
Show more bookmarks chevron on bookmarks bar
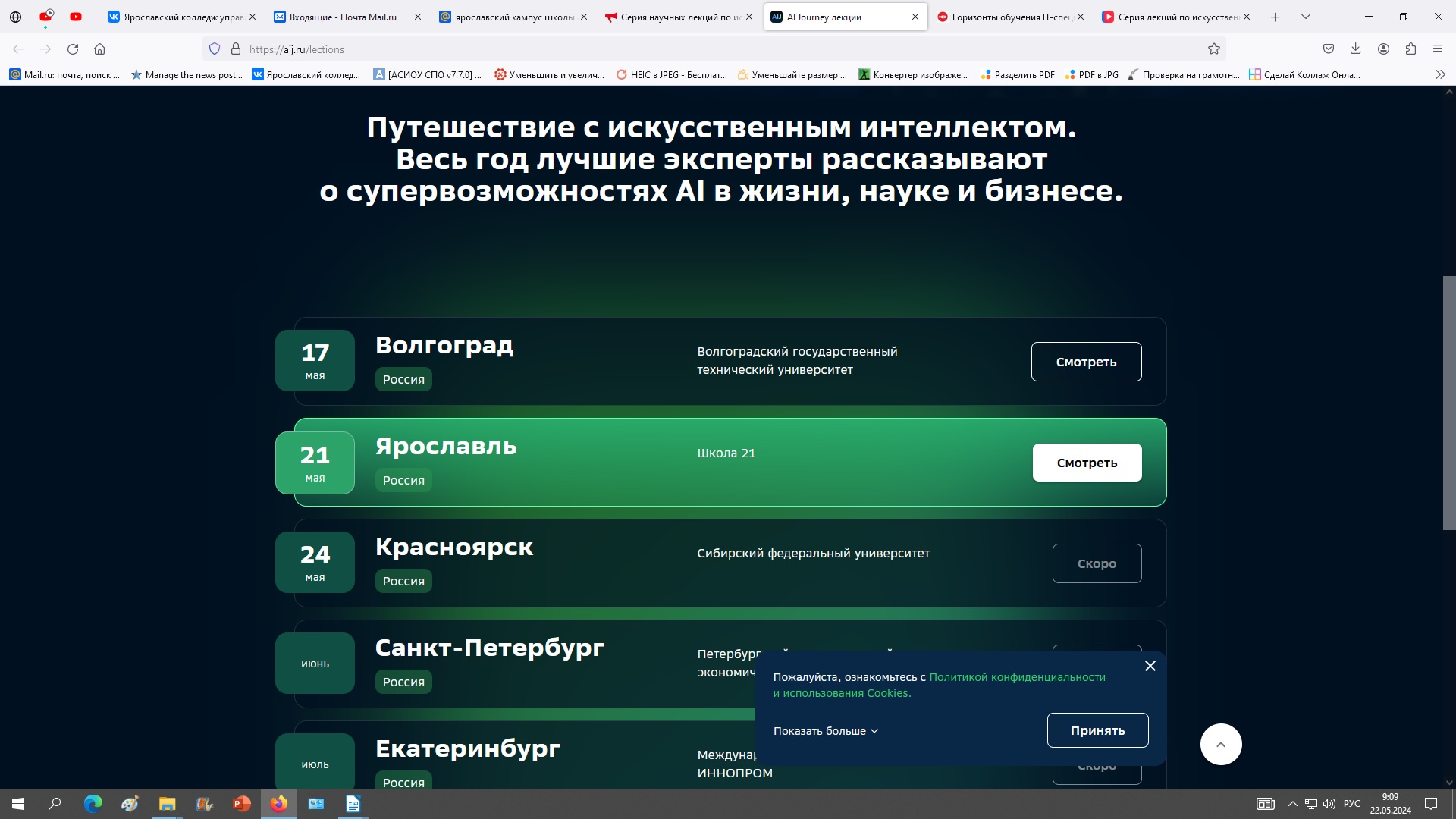tap(1440, 74)
